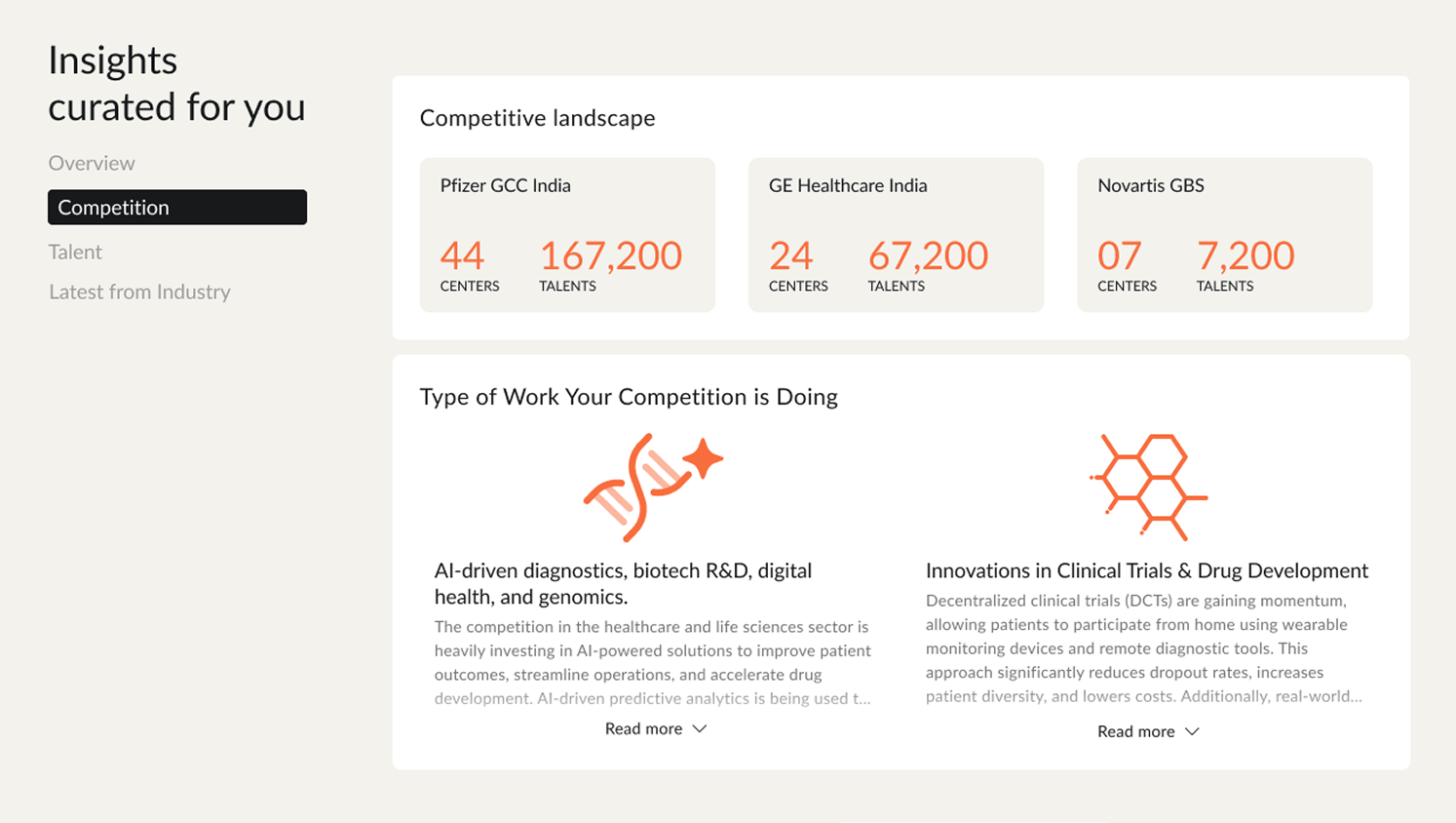Click GE Healthcare's 24 centers figure
The height and width of the screenshot is (823, 1456).
tap(790, 255)
